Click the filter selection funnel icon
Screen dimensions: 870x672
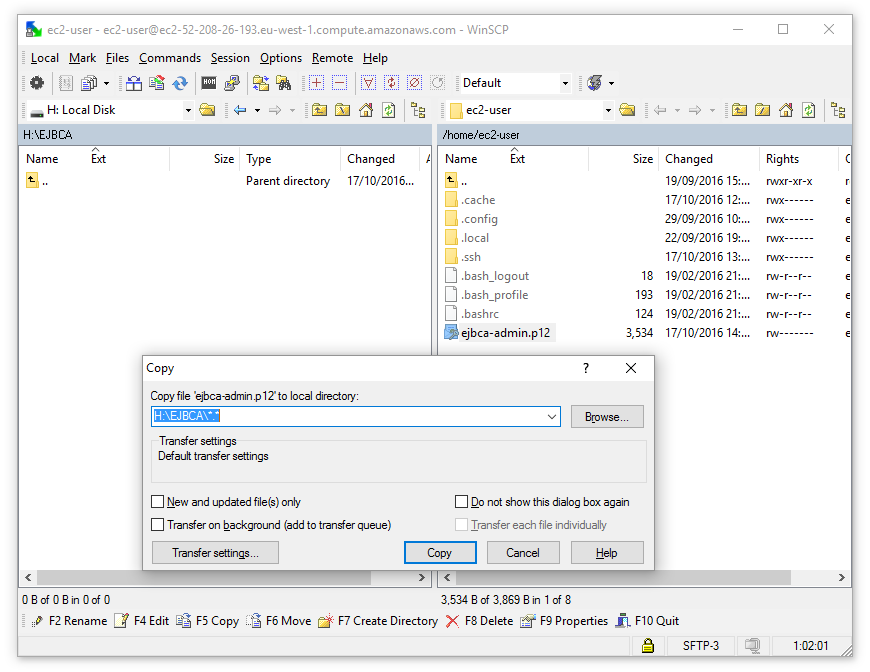pos(368,83)
